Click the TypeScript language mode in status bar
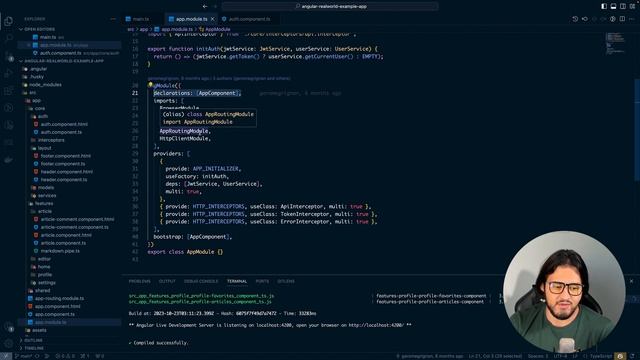Screen dimensions: 640x360 click(600, 356)
